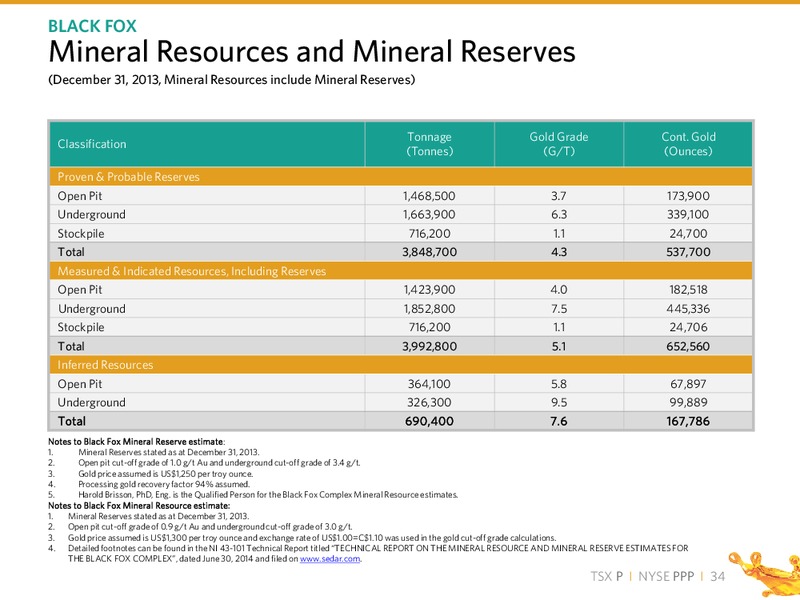The width and height of the screenshot is (800, 600).
Task: Select the 99,889 ounces cell
Action: pos(688,403)
